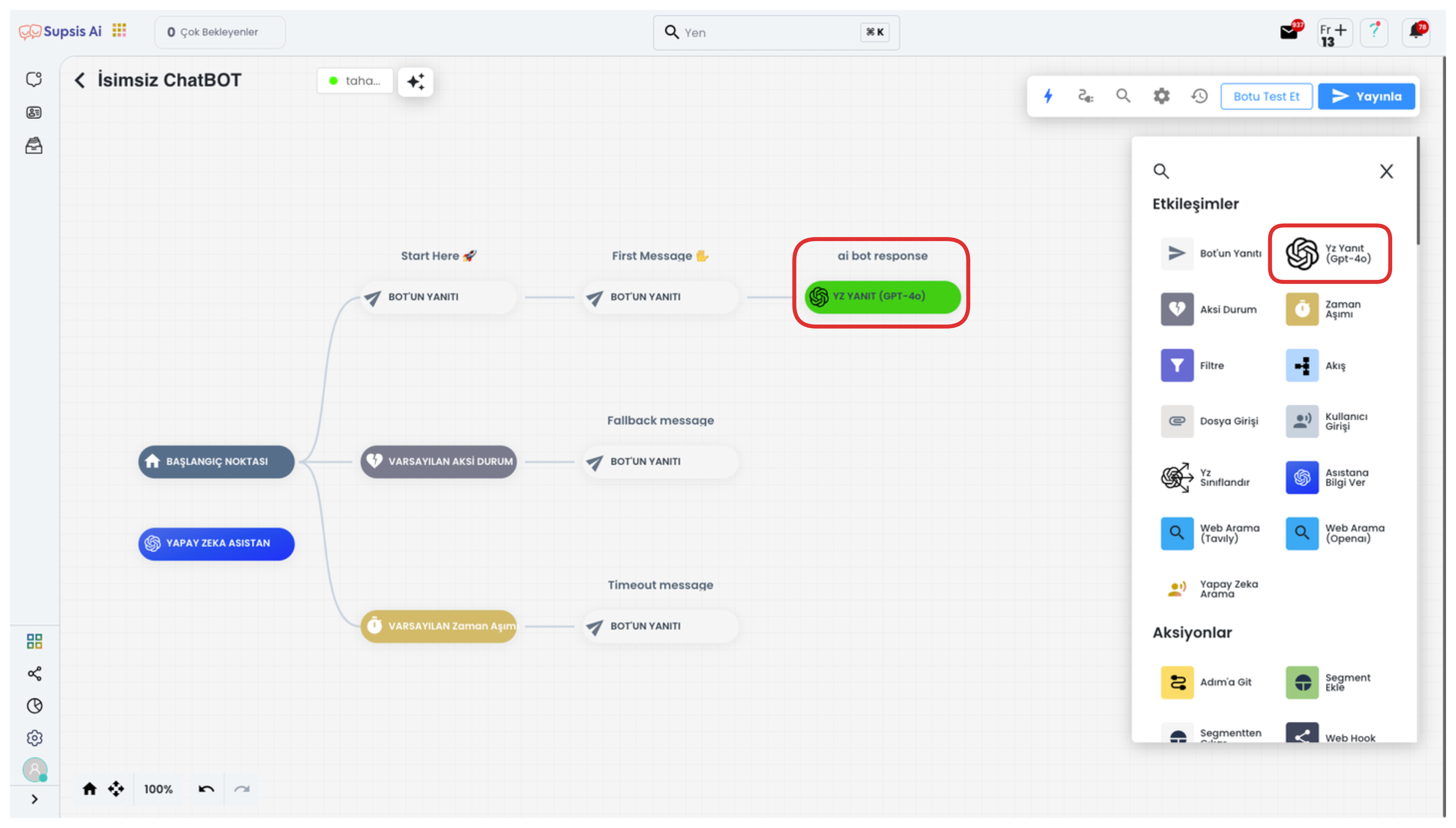Select BAŞLANGIÇ NOKTASI node

(x=216, y=462)
